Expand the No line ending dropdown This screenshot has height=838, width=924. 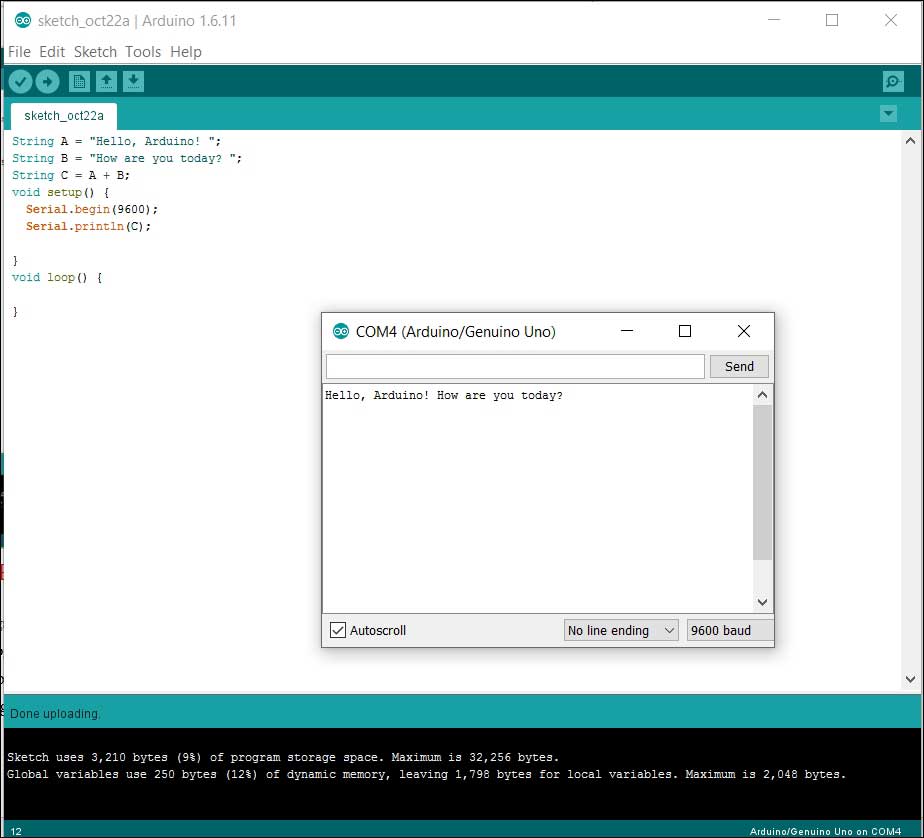621,631
